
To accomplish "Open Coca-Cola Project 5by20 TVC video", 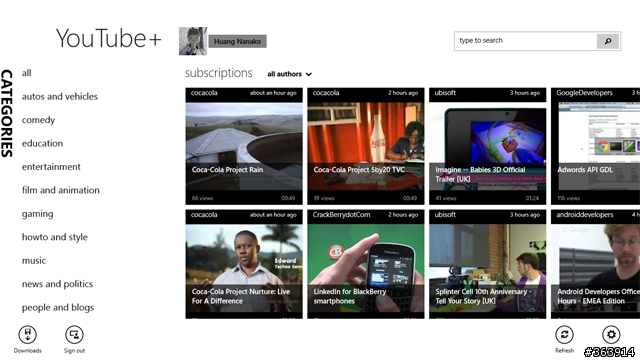I will point(366,146).
